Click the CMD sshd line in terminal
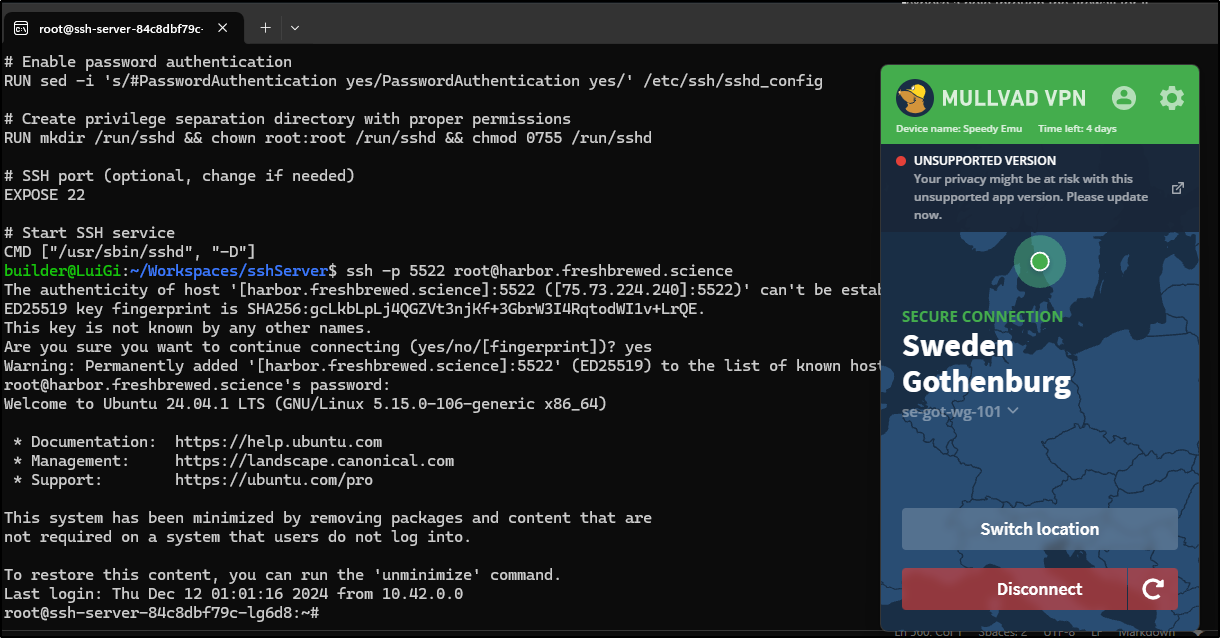 click(130, 252)
